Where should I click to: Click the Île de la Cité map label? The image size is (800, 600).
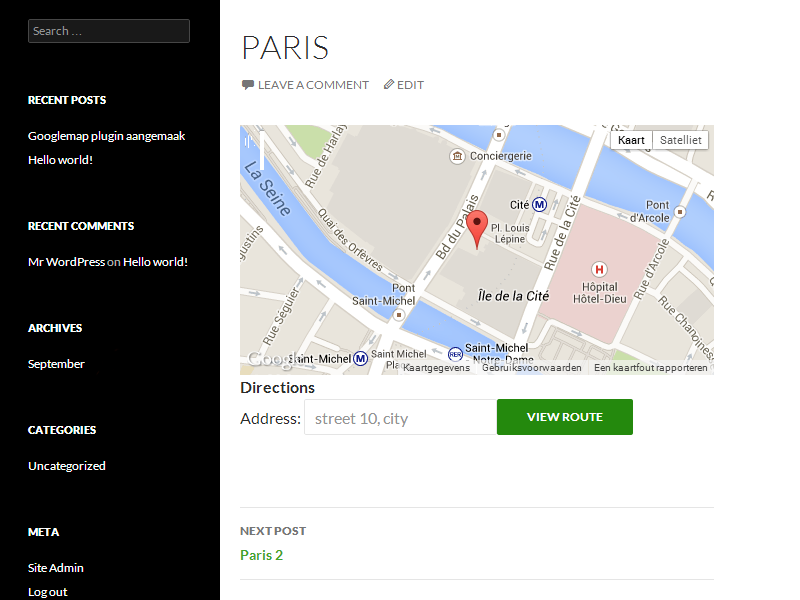pyautogui.click(x=513, y=296)
